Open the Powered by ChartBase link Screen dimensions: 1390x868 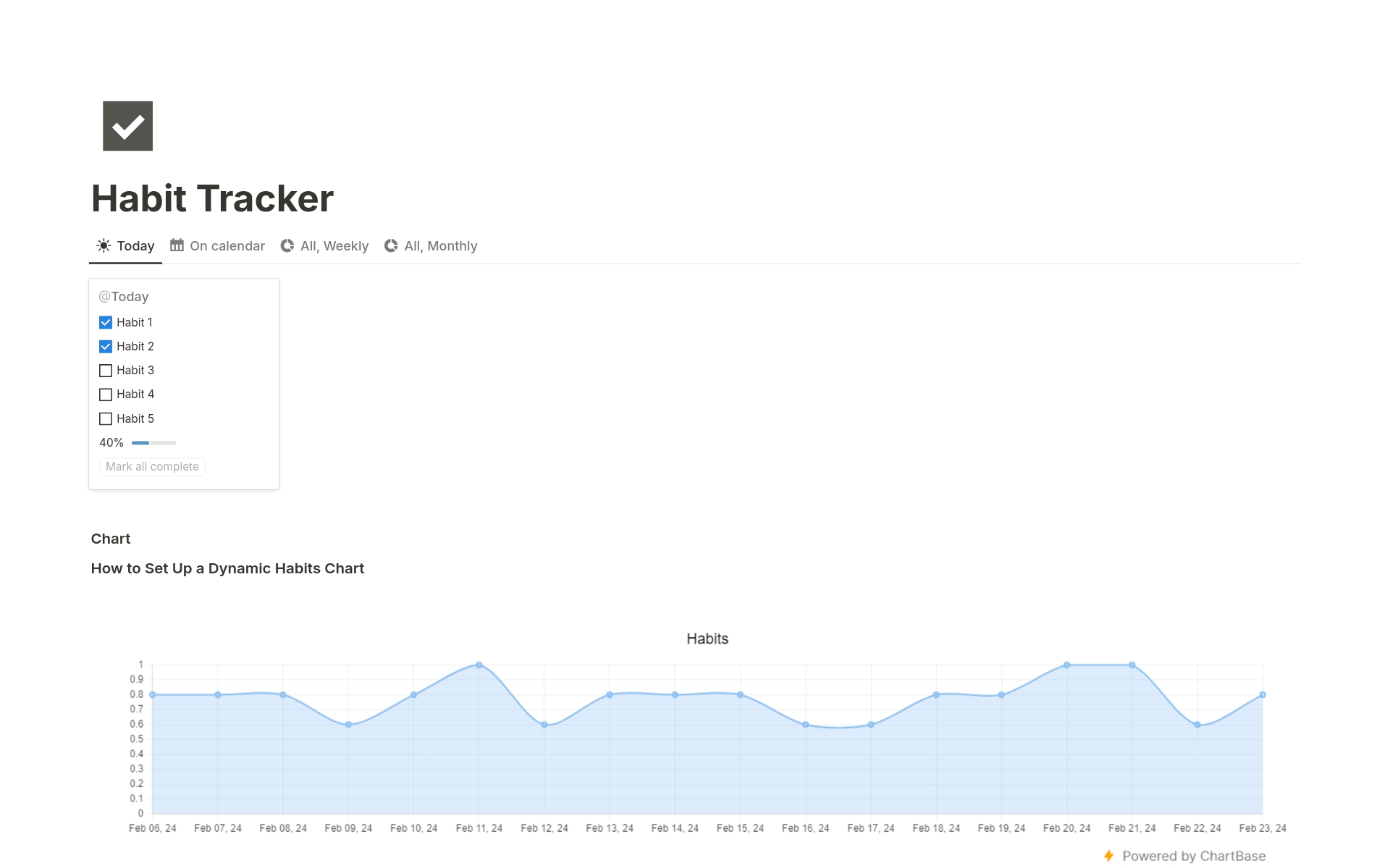(x=1193, y=856)
